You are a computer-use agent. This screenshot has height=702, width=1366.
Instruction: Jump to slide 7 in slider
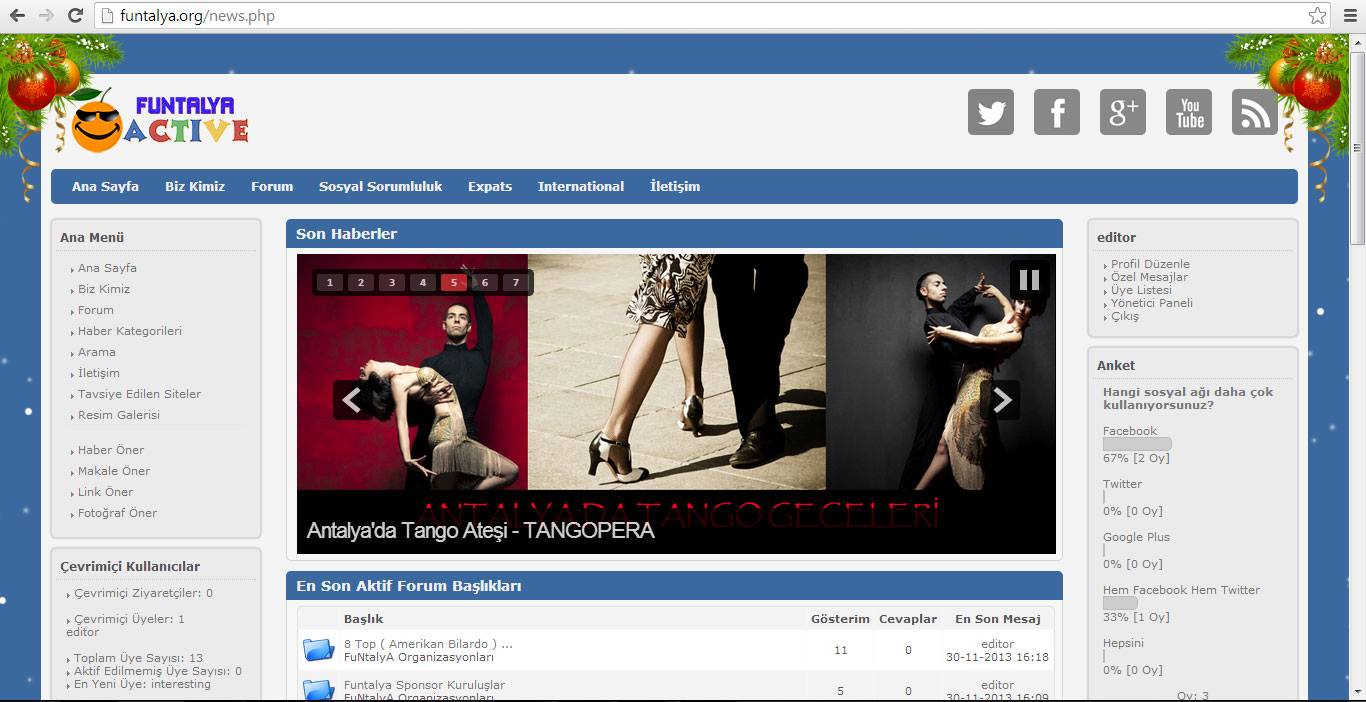click(x=516, y=283)
